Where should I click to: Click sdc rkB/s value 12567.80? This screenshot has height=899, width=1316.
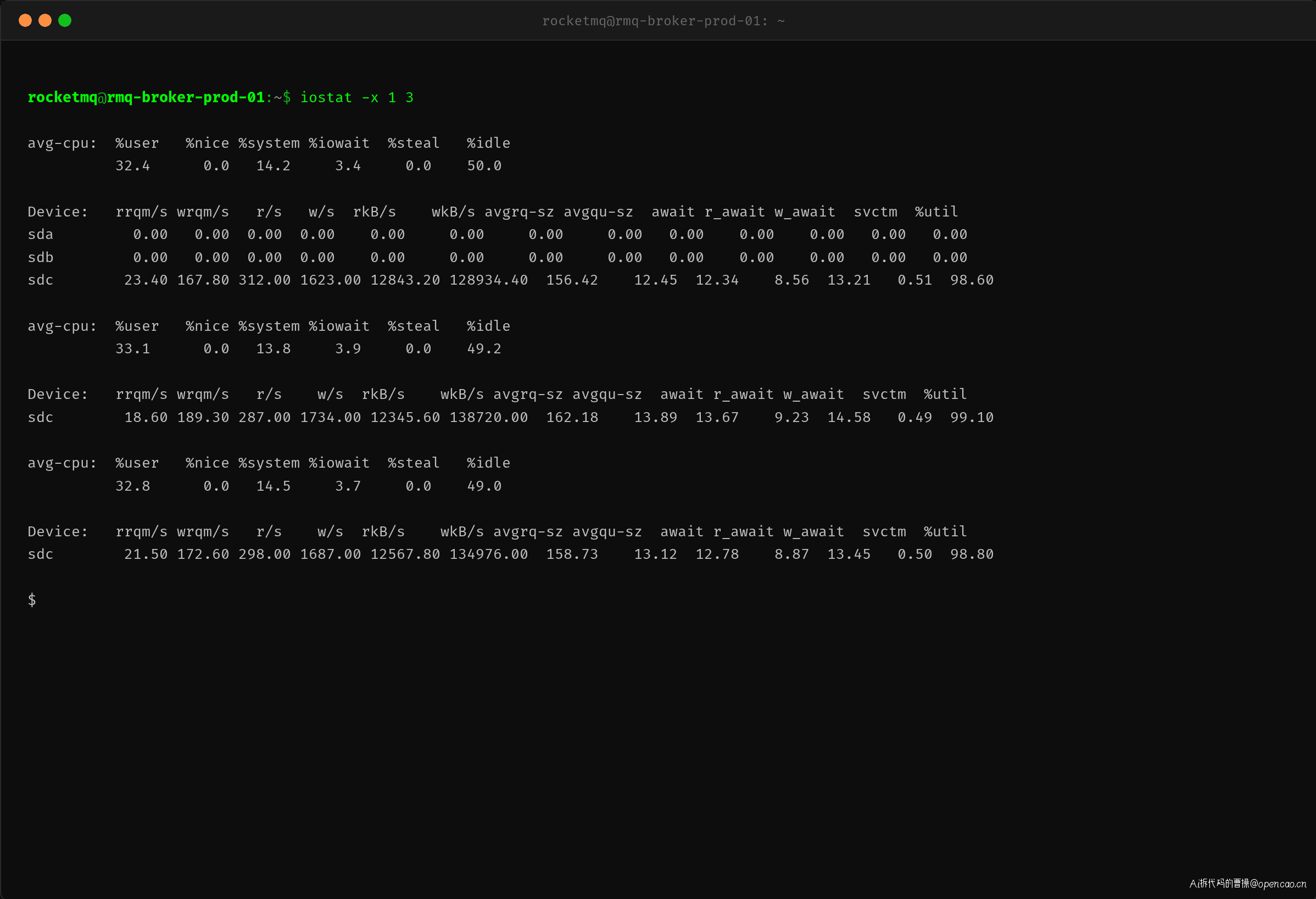(405, 554)
